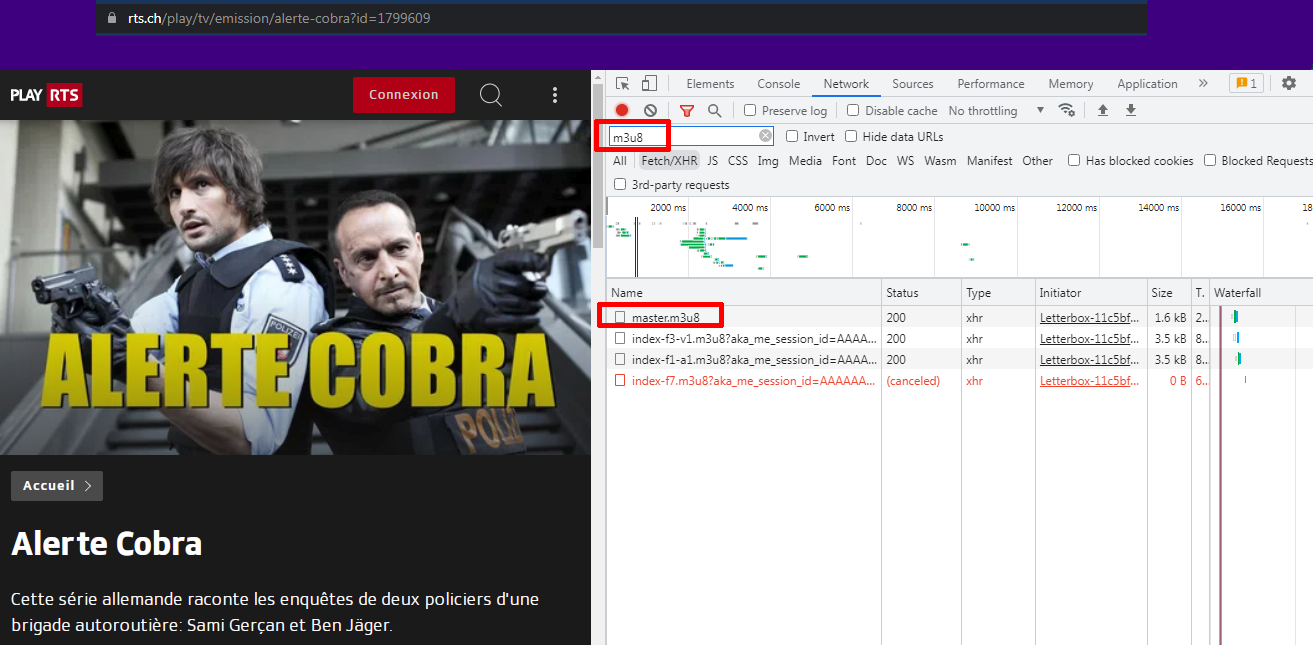Open network search magnifier in DevTools
Image resolution: width=1313 pixels, height=645 pixels.
(x=714, y=111)
